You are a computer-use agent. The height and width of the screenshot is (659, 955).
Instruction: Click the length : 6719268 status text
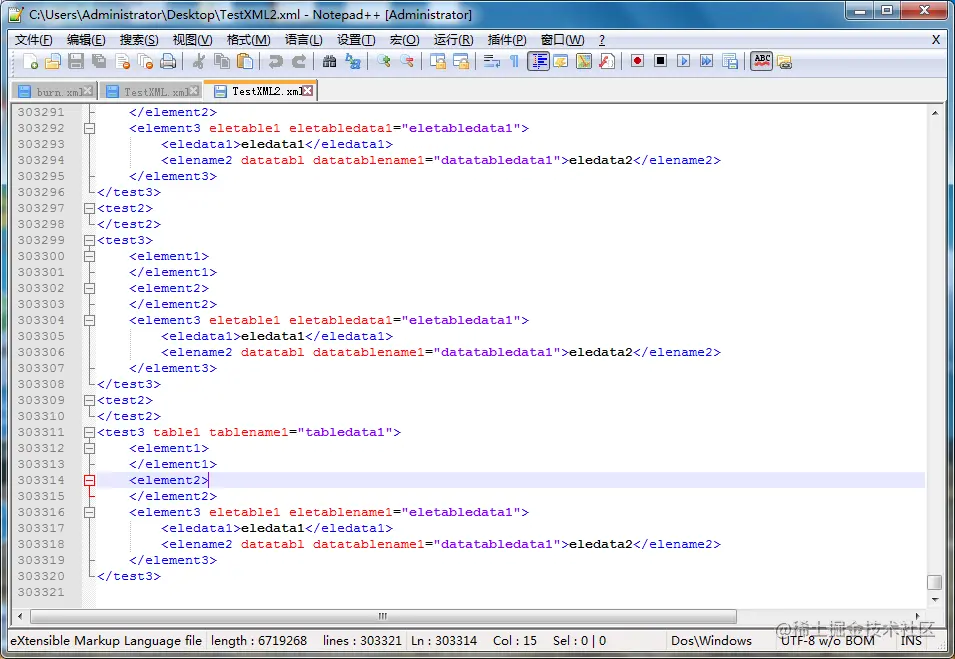[259, 641]
